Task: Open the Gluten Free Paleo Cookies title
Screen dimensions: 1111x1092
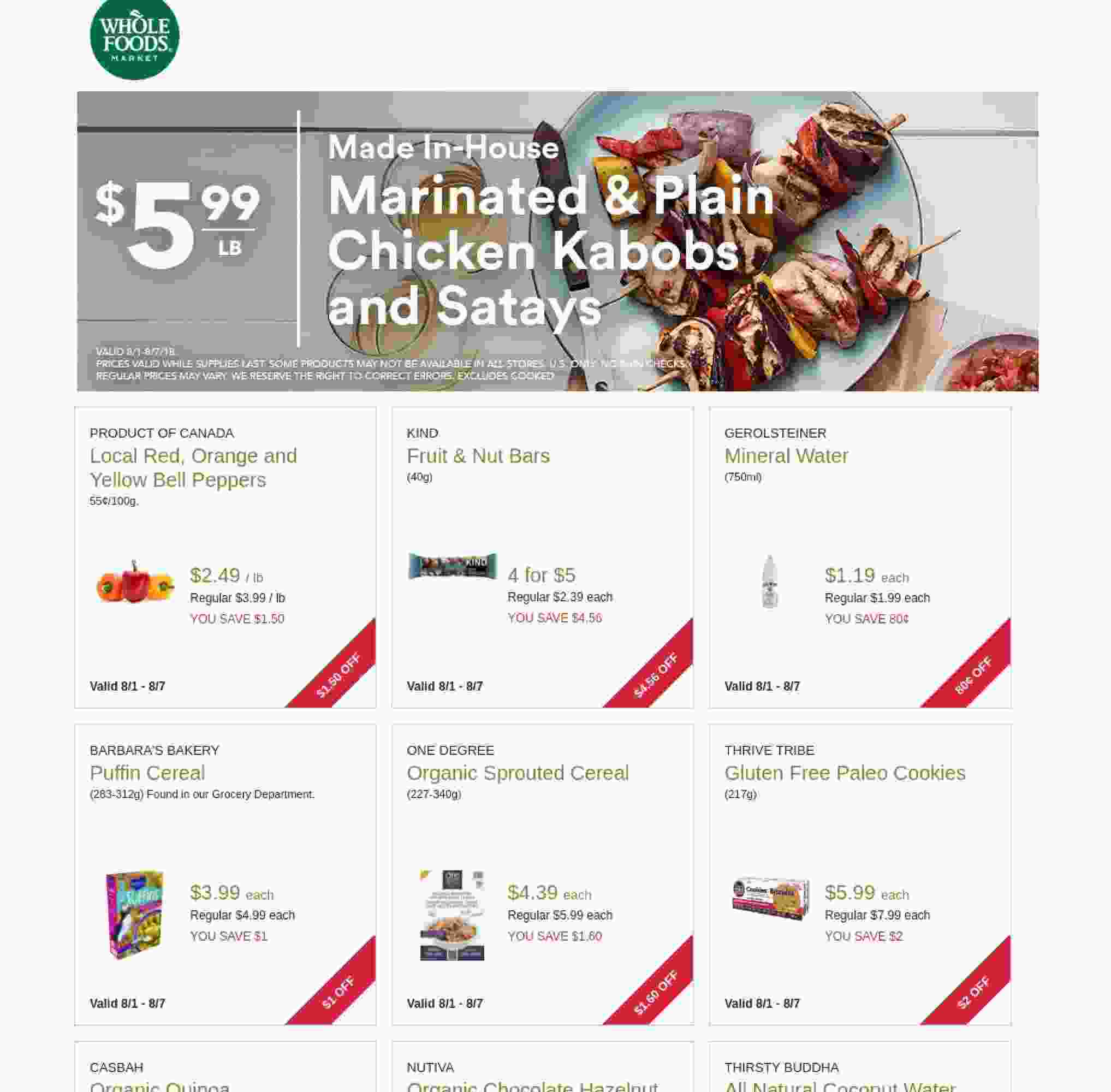Action: point(844,773)
